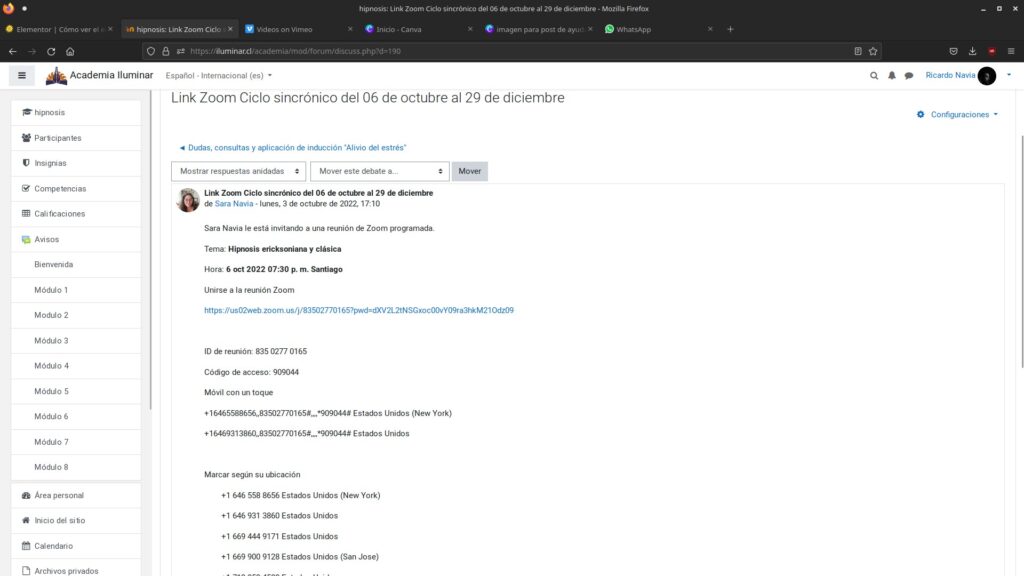Open the previous discussion Dudas, consultas link
The width and height of the screenshot is (1024, 576).
coord(293,148)
